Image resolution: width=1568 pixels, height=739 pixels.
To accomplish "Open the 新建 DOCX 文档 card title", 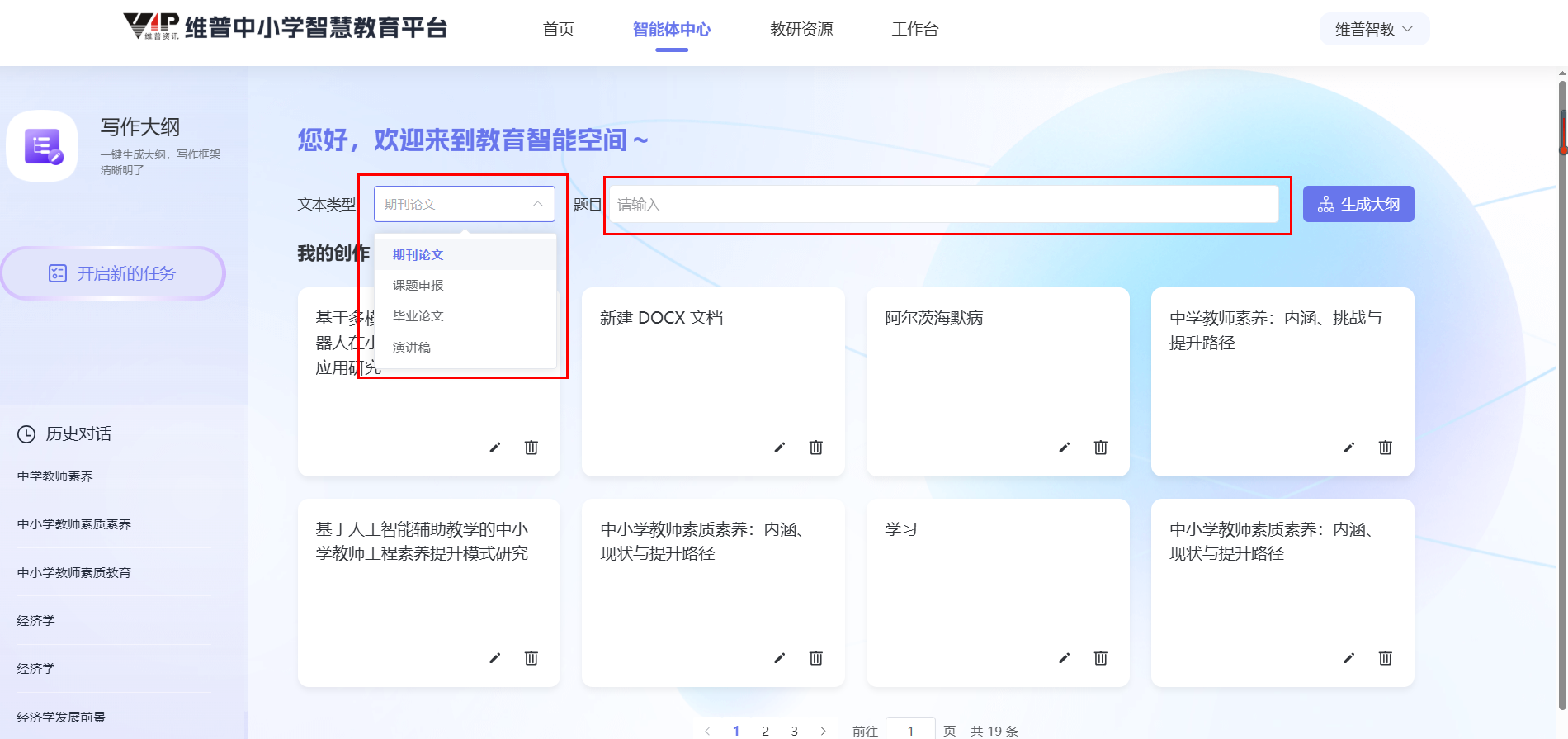I will [661, 319].
